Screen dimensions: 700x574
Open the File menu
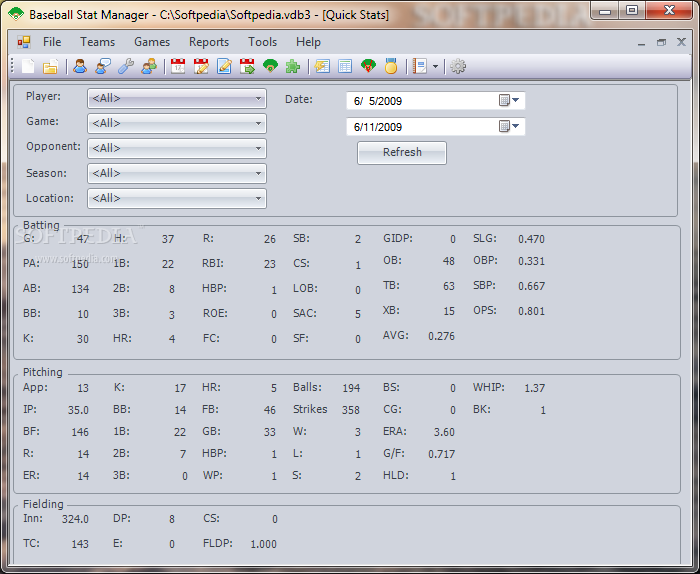pyautogui.click(x=52, y=42)
